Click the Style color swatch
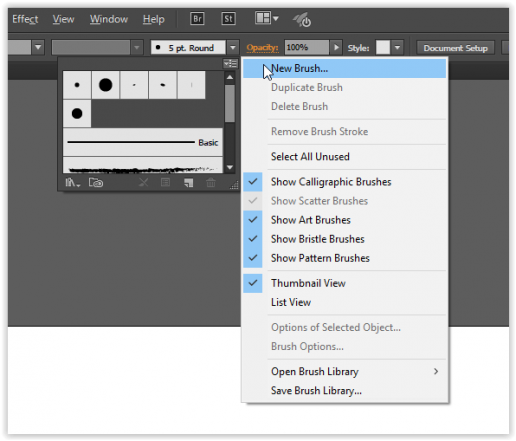516x441 pixels. [383, 47]
